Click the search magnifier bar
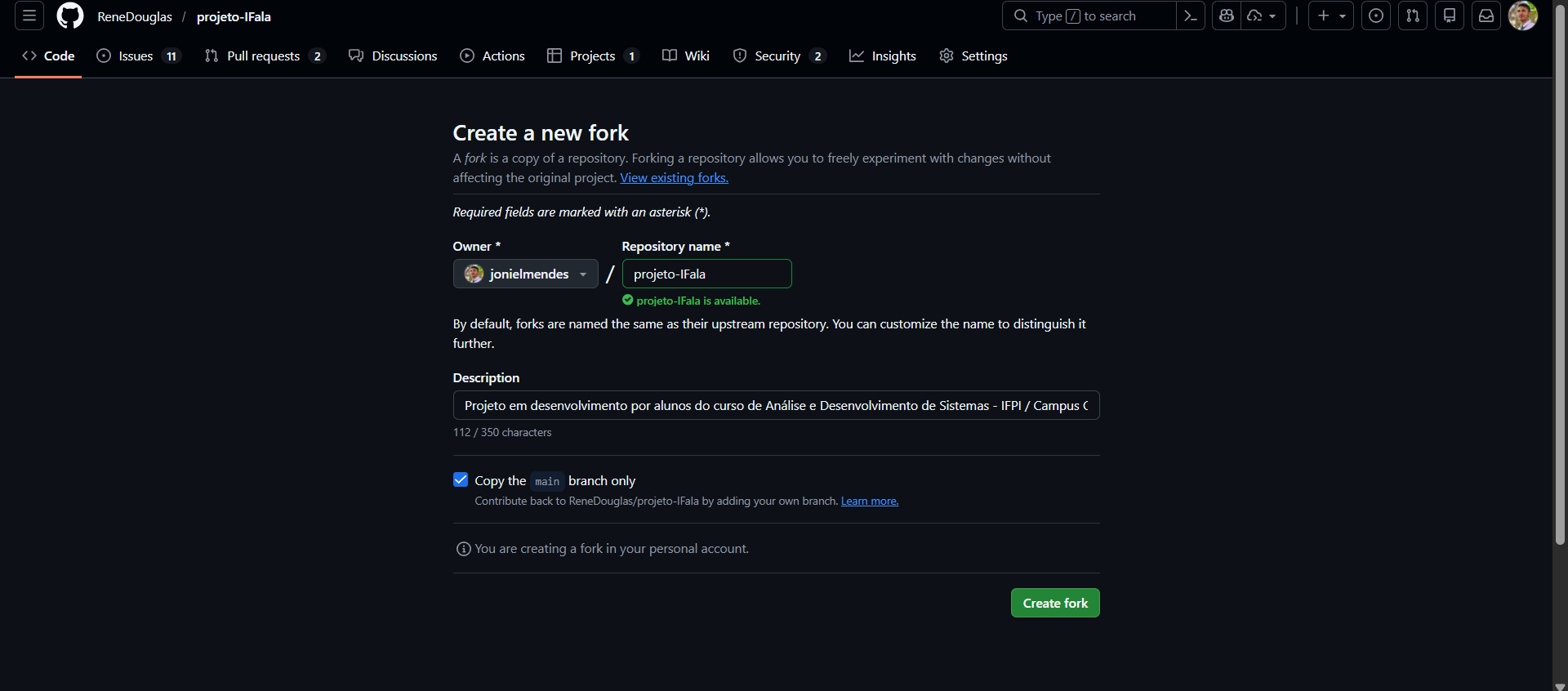The image size is (1568, 691). (1089, 16)
